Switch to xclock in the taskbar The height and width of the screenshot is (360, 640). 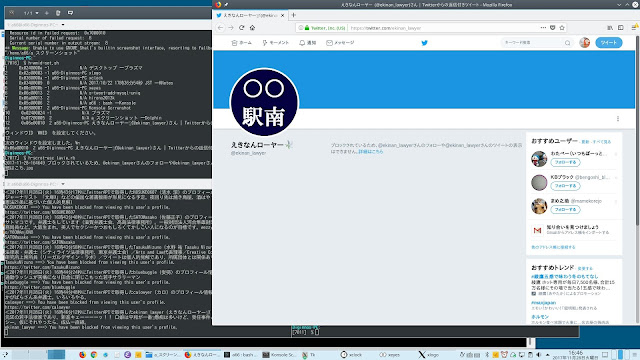coord(351,355)
